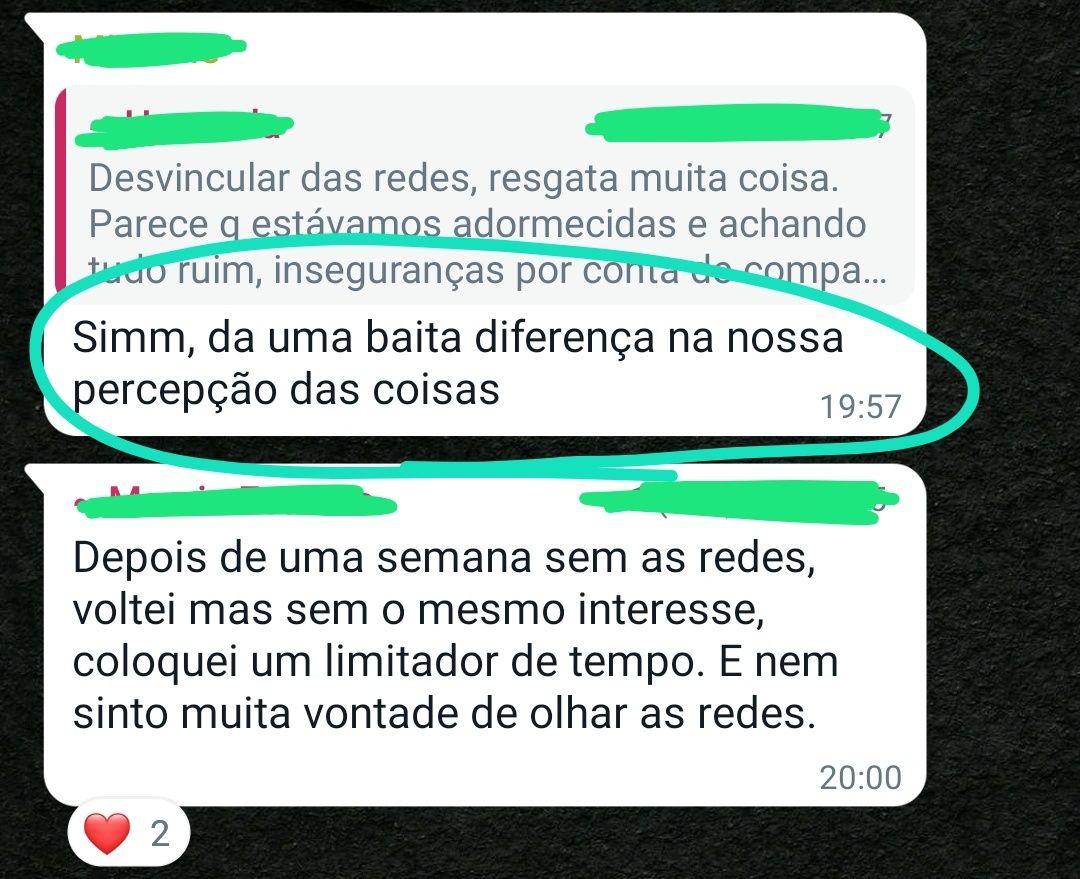Tap the 19:57 timestamp
The image size is (1080, 879).
860,406
